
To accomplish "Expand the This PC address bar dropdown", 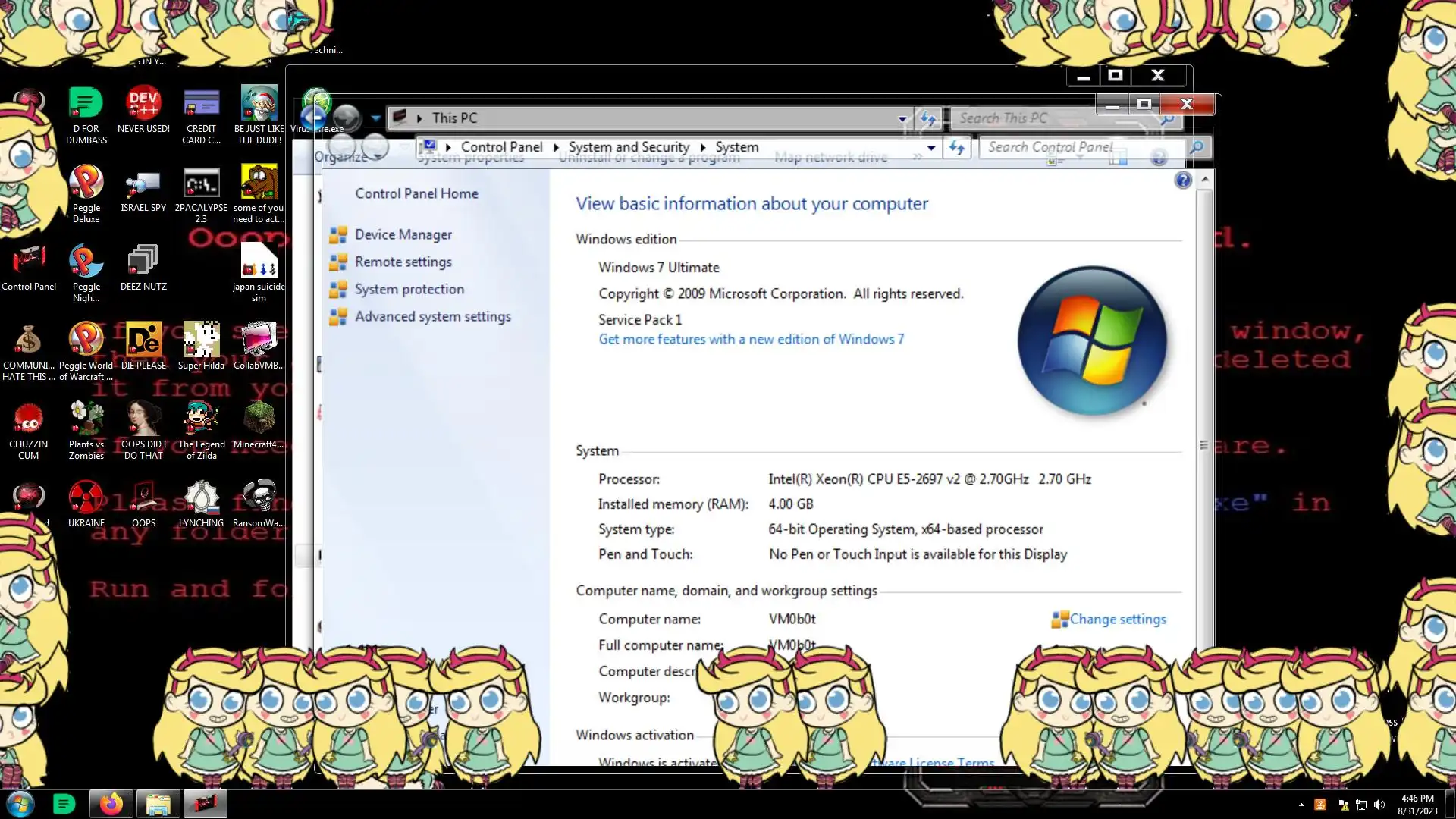I will coord(902,118).
